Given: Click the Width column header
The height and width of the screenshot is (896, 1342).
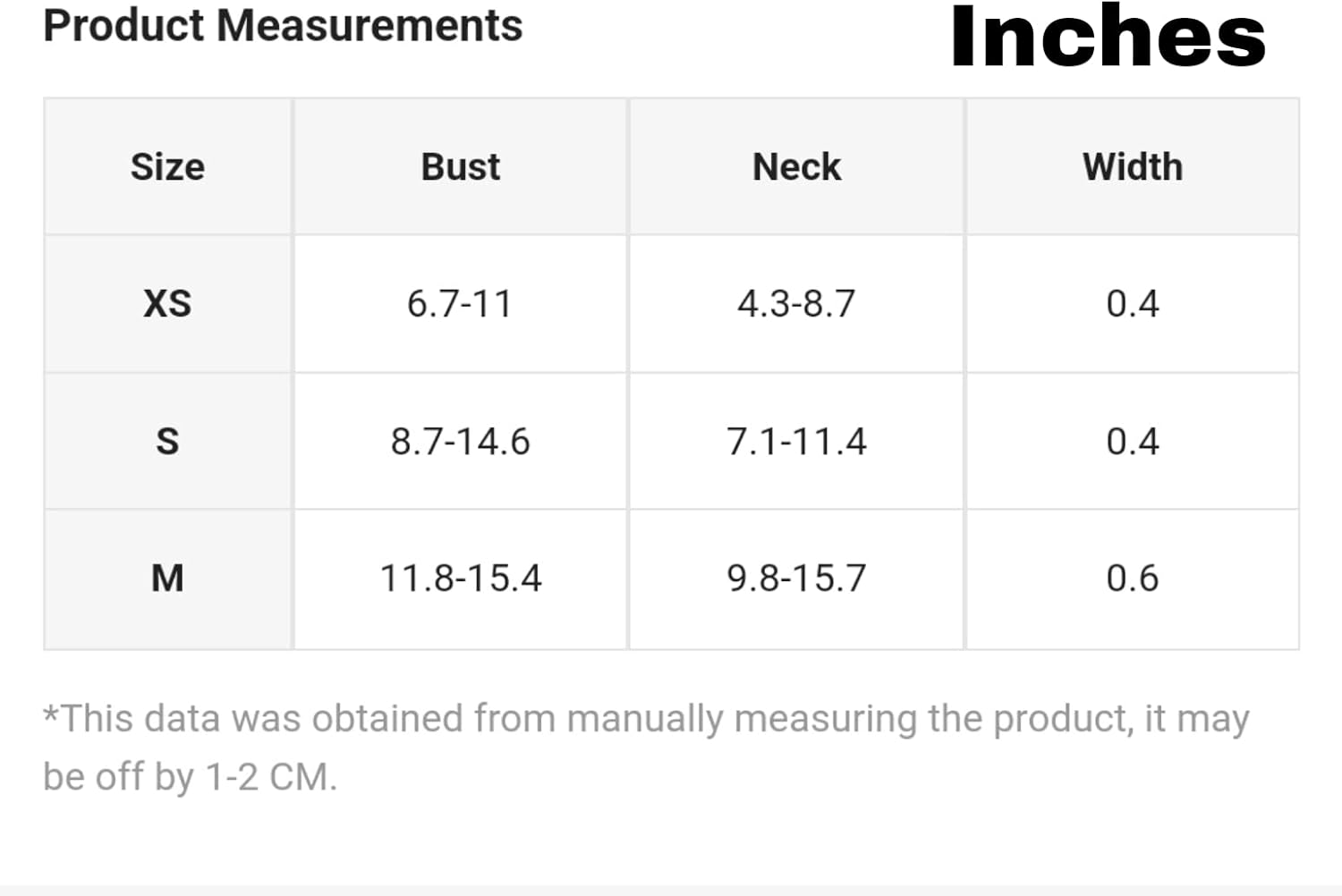Looking at the screenshot, I should [x=1133, y=167].
